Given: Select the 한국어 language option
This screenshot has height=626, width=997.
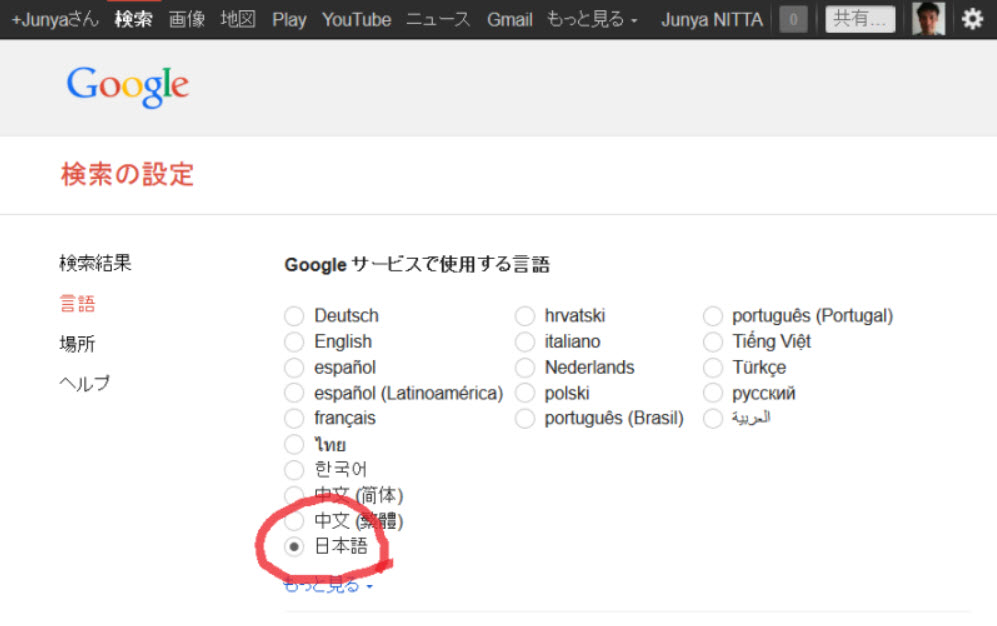Looking at the screenshot, I should [294, 470].
